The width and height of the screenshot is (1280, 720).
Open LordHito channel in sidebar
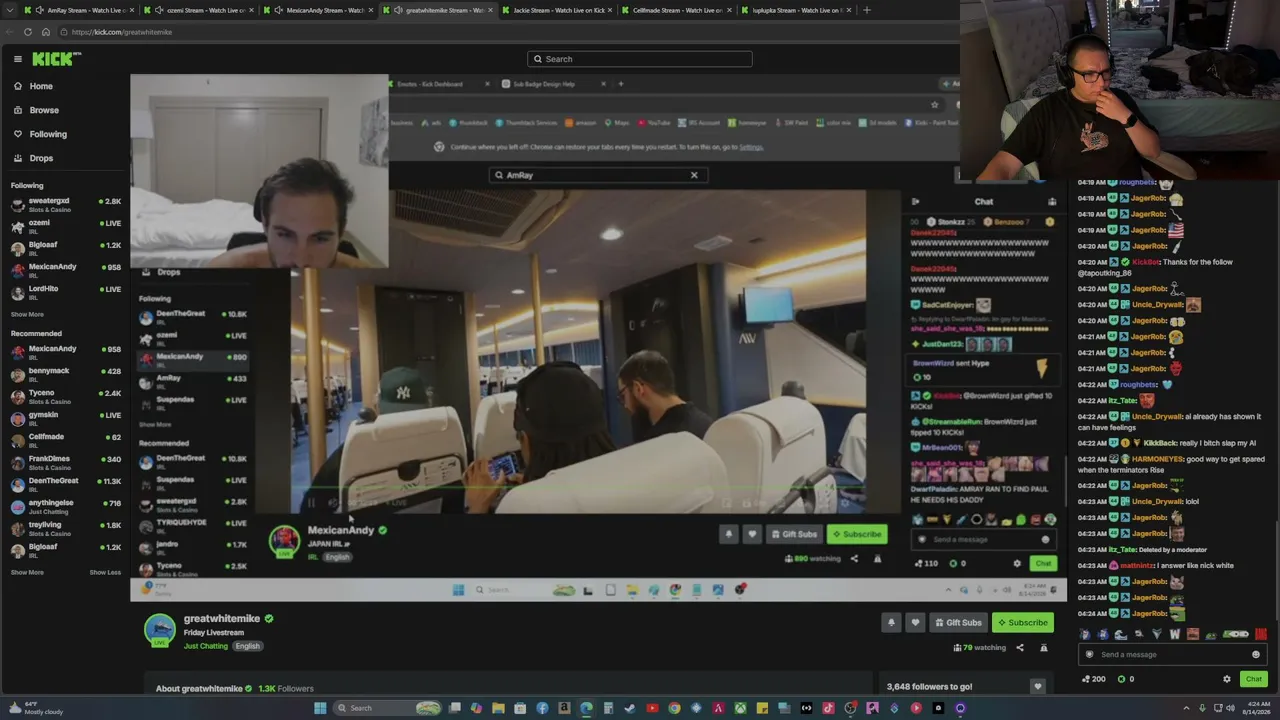click(x=65, y=292)
